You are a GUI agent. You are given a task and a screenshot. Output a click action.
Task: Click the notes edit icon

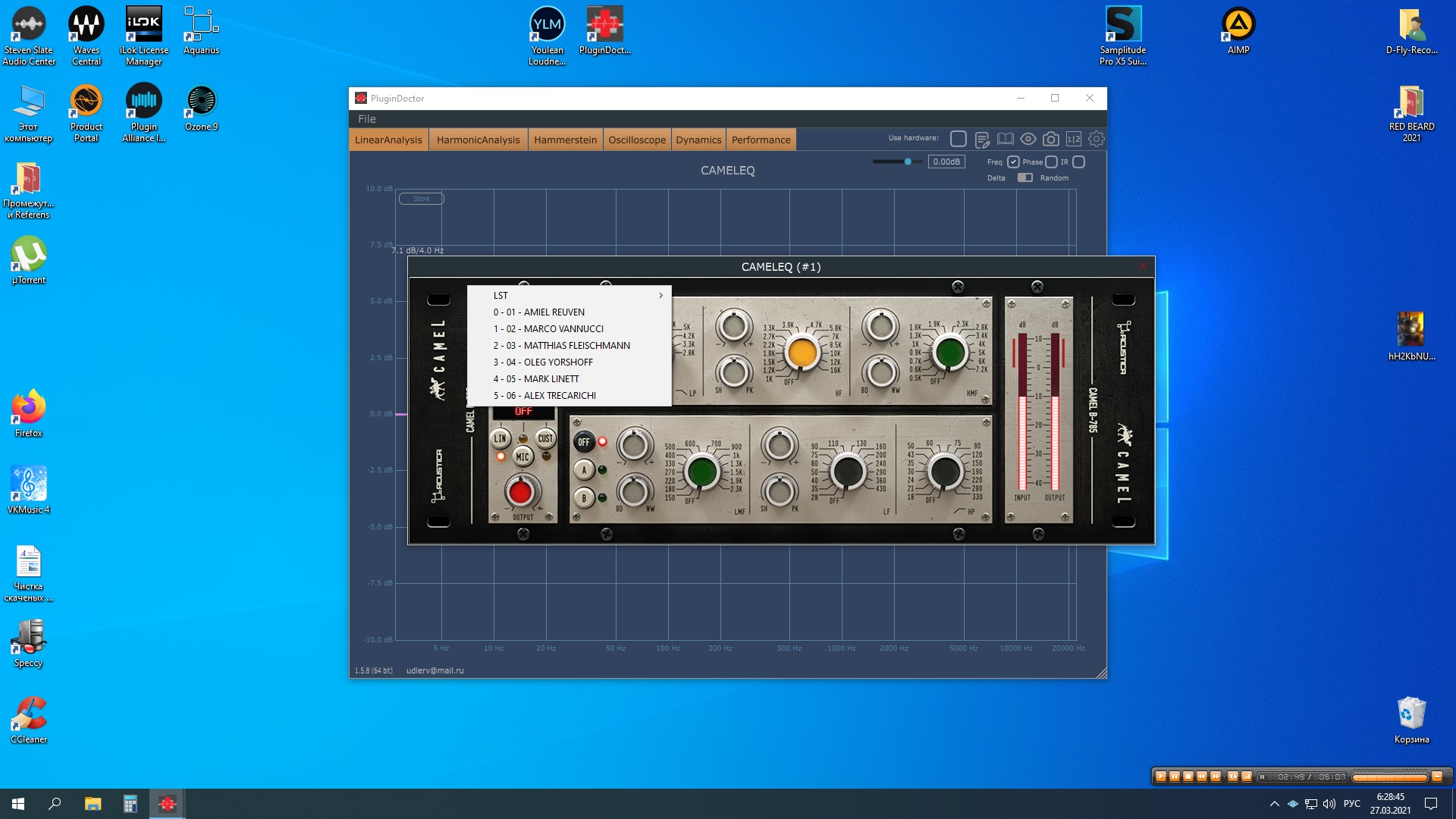pos(982,140)
